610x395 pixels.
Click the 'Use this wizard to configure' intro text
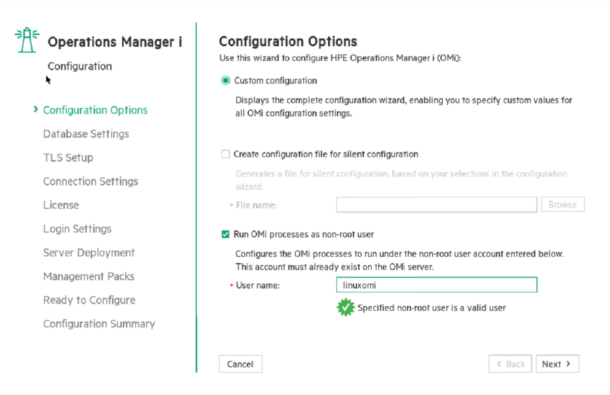tap(340, 58)
